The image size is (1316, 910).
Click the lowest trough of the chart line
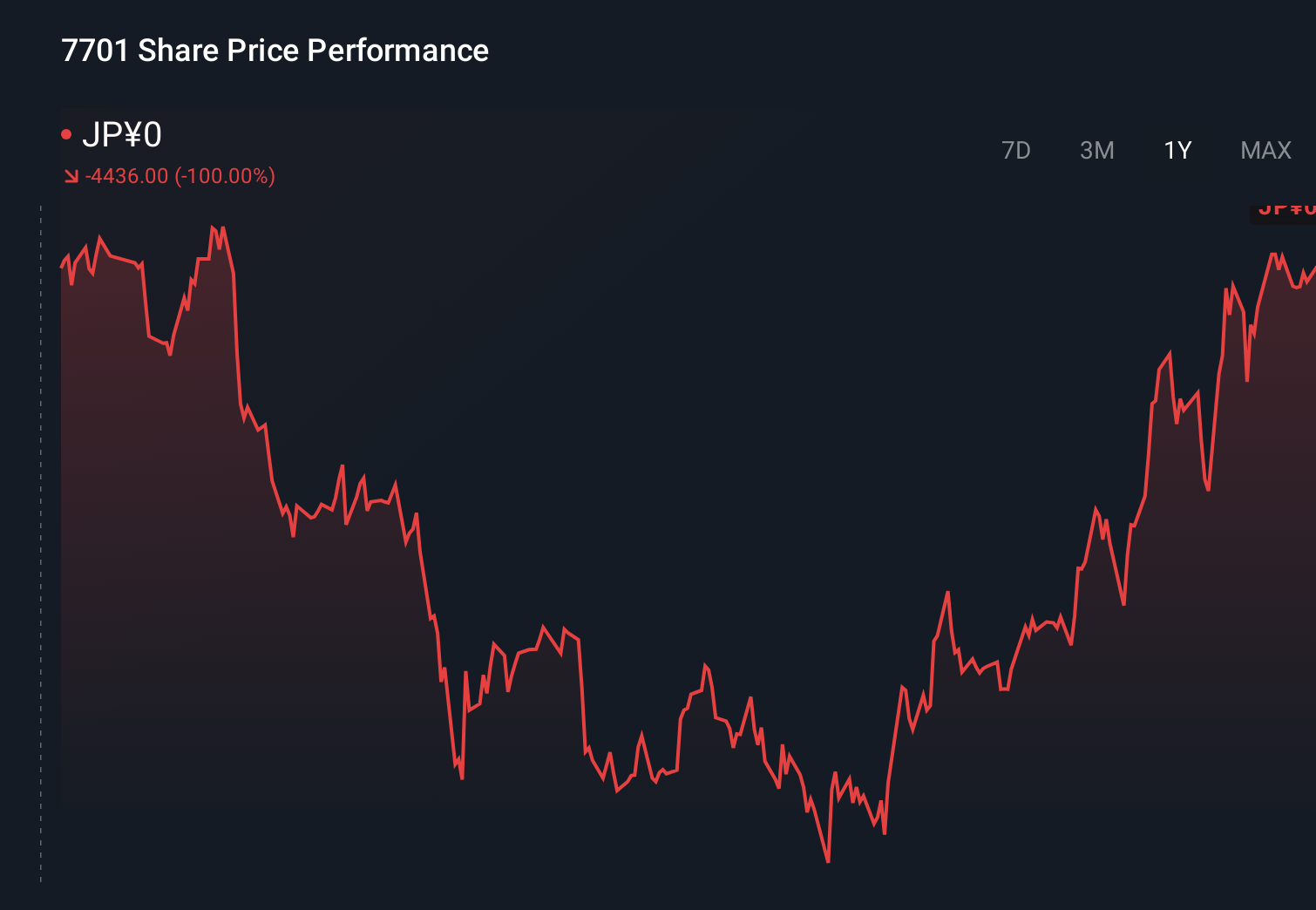pyautogui.click(x=826, y=861)
